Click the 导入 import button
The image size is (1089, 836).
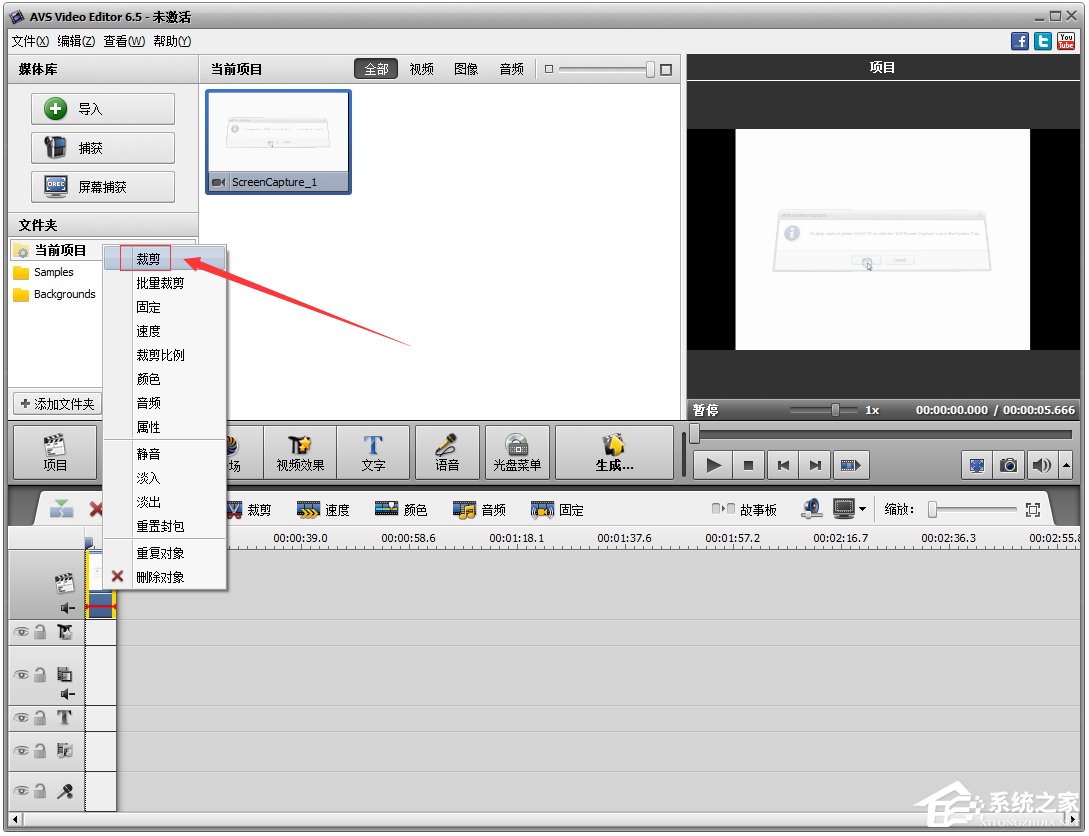(x=103, y=109)
